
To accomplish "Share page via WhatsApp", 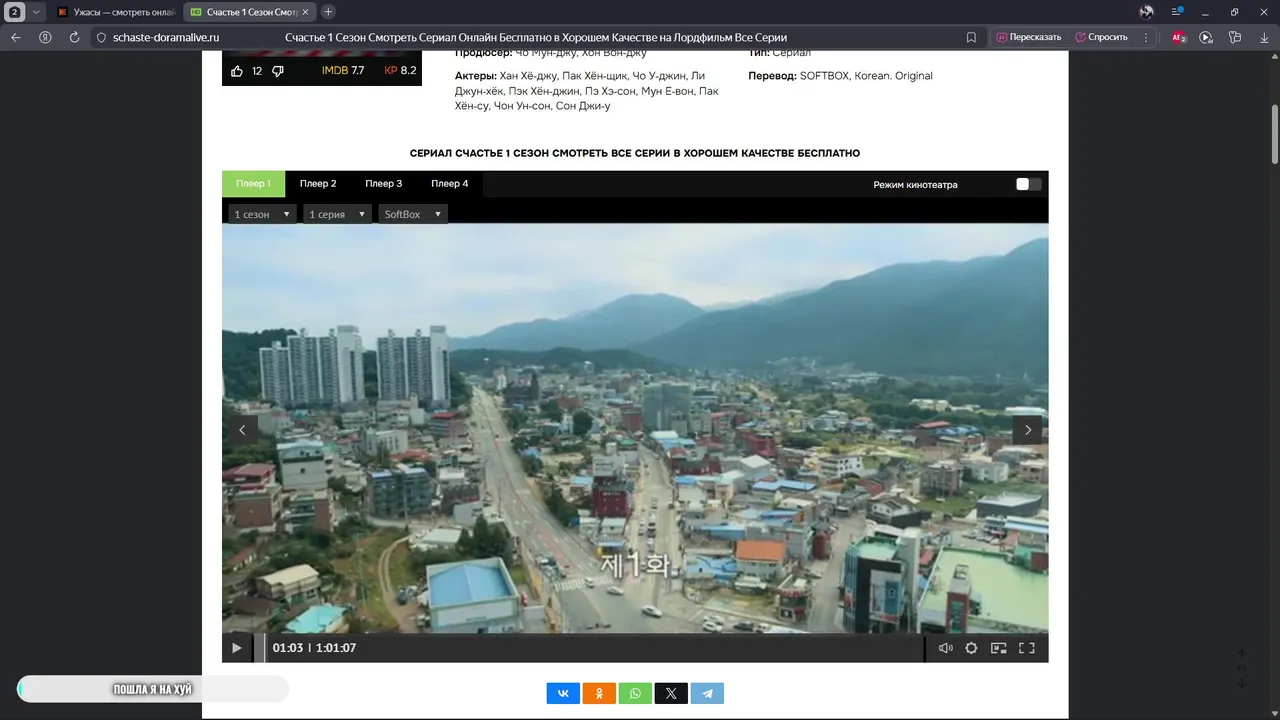I will click(635, 693).
